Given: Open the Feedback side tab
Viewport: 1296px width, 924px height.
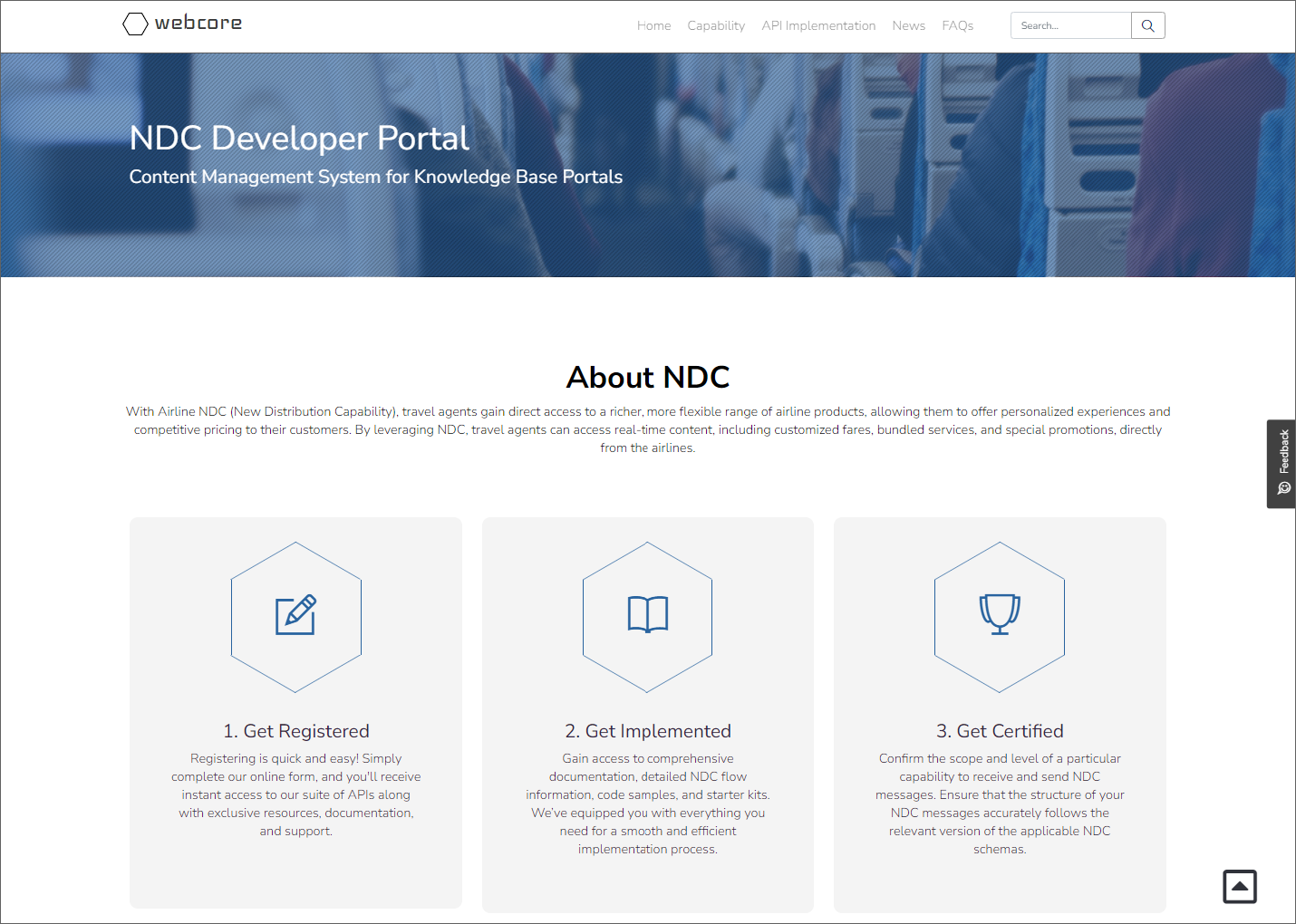Looking at the screenshot, I should [1281, 463].
